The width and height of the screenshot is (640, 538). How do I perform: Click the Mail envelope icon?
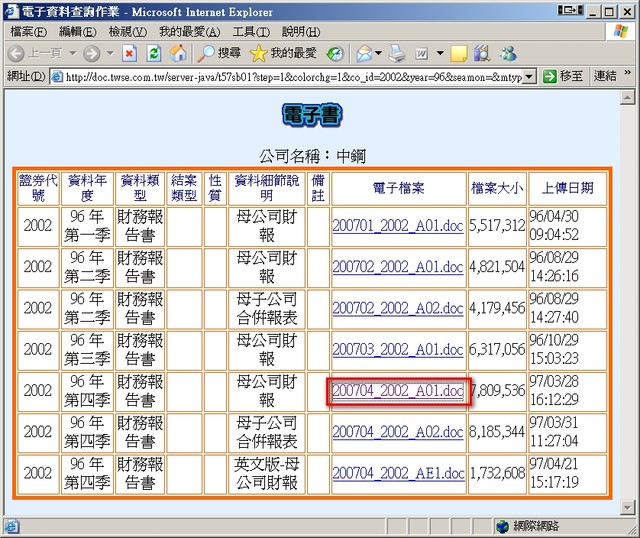click(364, 53)
